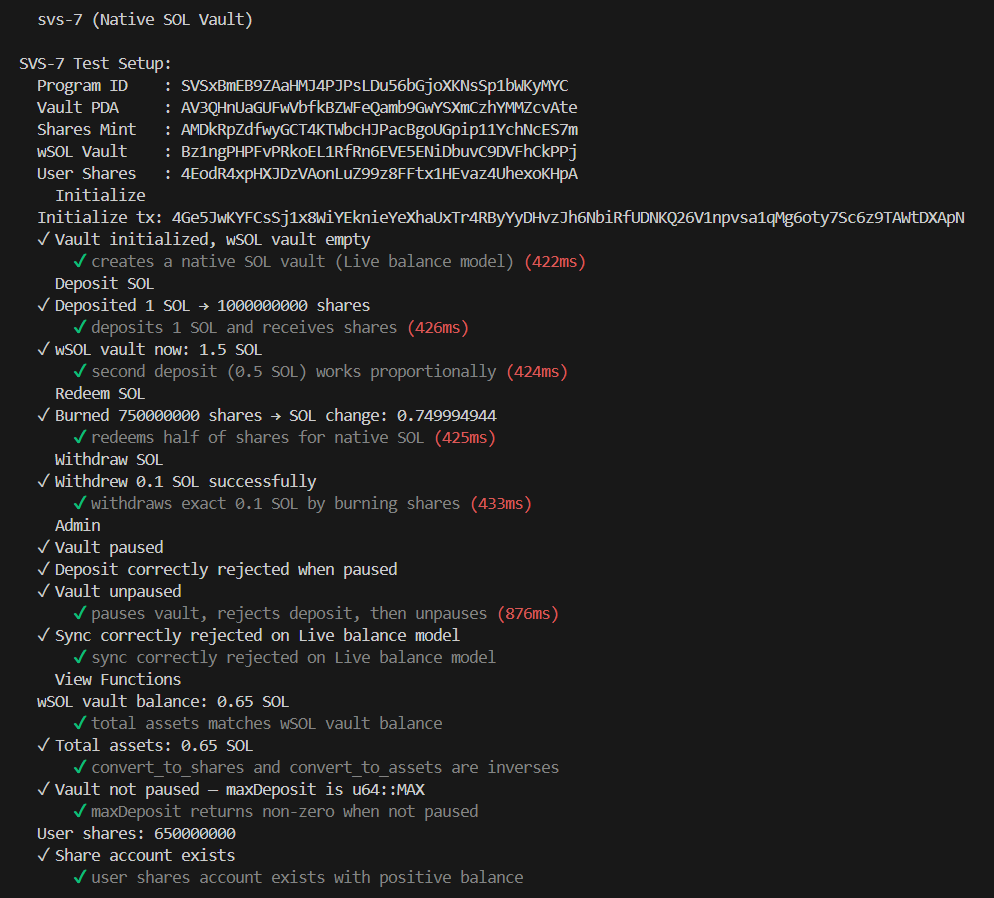Viewport: 994px width, 898px height.
Task: Click the 'Deposit SOL' section heading
Action: click(105, 283)
